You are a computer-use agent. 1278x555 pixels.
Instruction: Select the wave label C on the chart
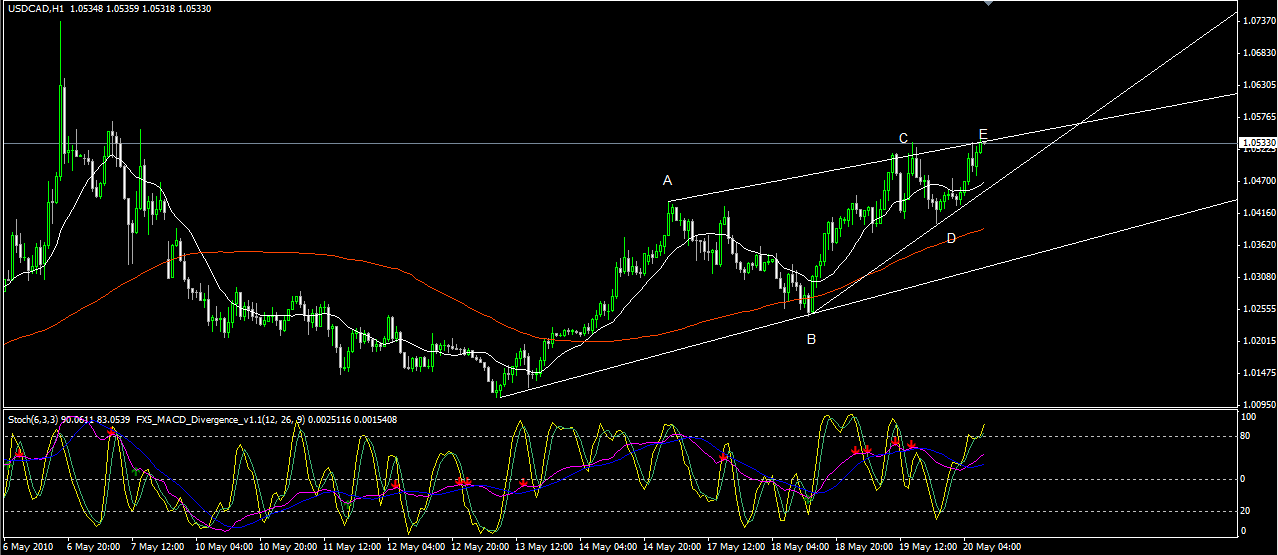[902, 138]
